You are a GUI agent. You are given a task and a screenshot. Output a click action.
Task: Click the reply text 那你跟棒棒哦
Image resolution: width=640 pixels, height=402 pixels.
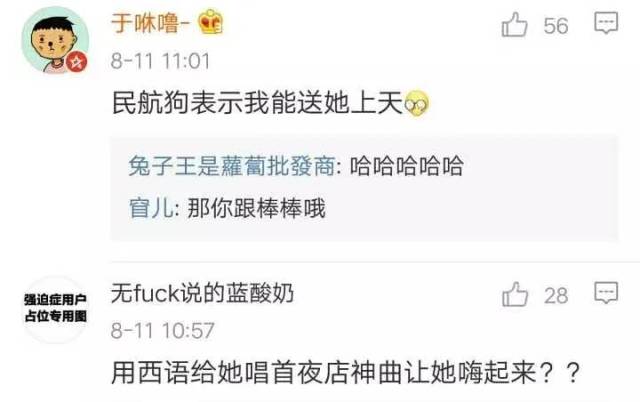click(x=256, y=208)
